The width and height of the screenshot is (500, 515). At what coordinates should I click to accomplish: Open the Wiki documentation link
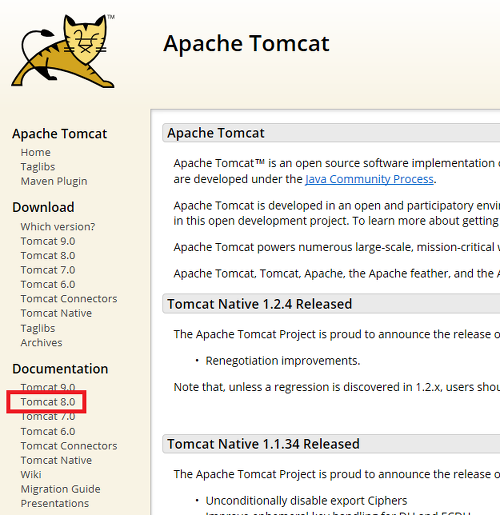tap(31, 475)
